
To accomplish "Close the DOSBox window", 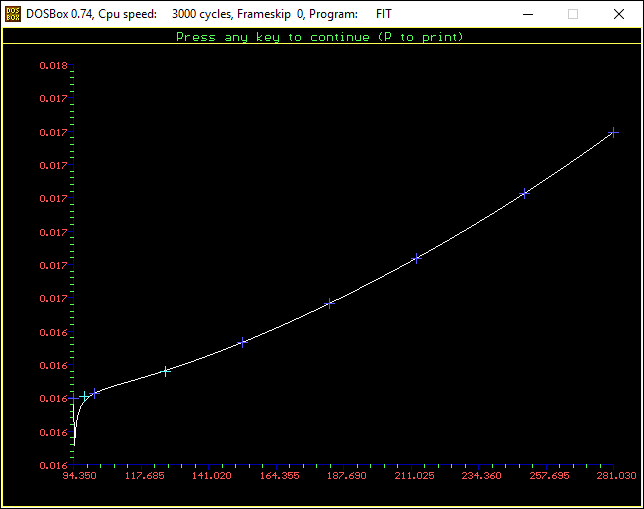I will (x=619, y=14).
